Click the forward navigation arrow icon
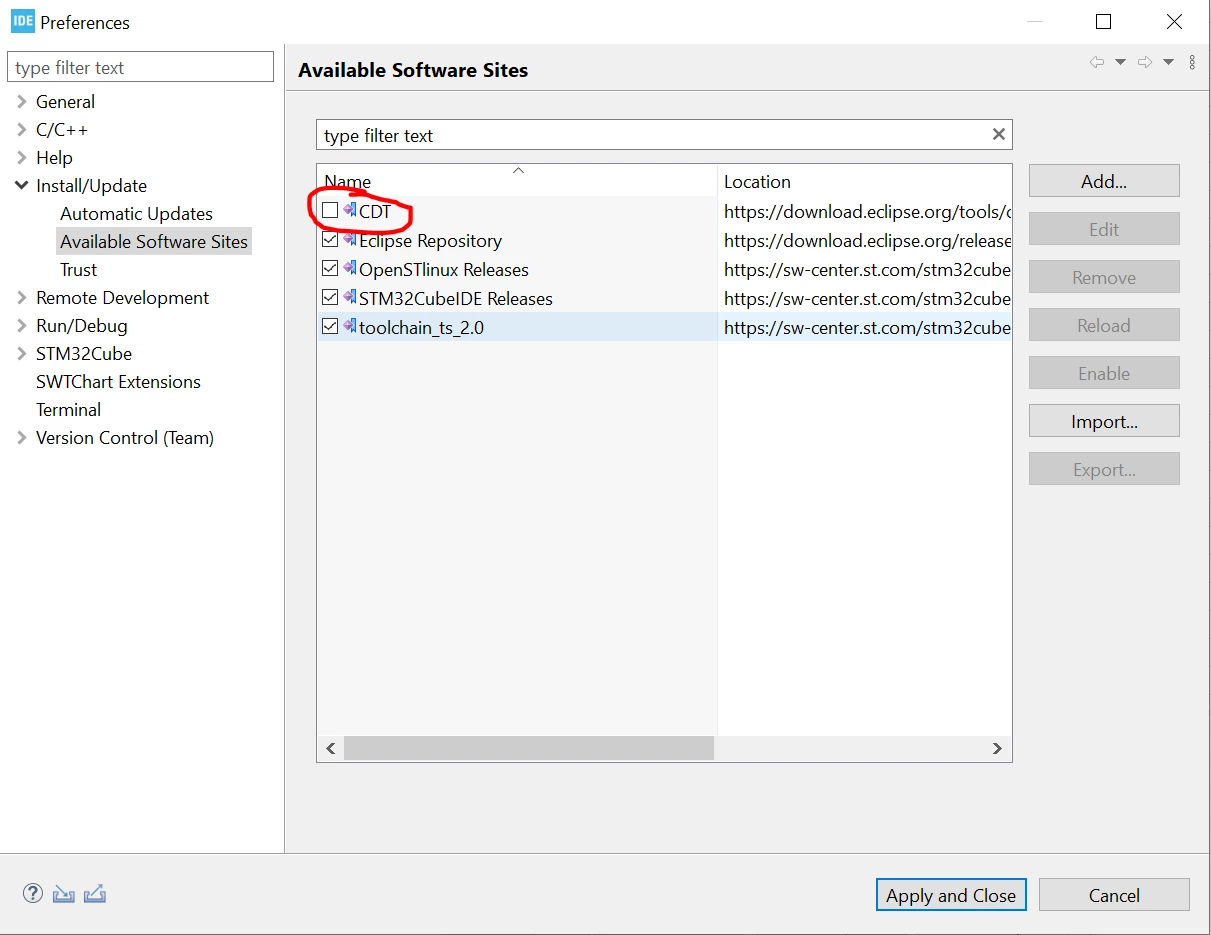The height and width of the screenshot is (935, 1211). (x=1146, y=62)
